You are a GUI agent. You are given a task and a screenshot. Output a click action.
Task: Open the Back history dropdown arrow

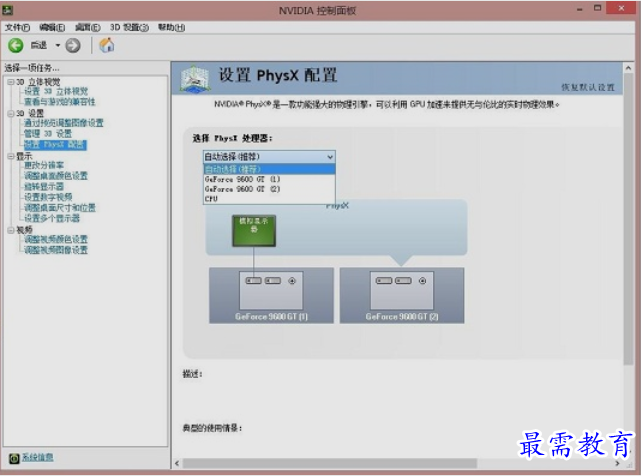coord(58,45)
